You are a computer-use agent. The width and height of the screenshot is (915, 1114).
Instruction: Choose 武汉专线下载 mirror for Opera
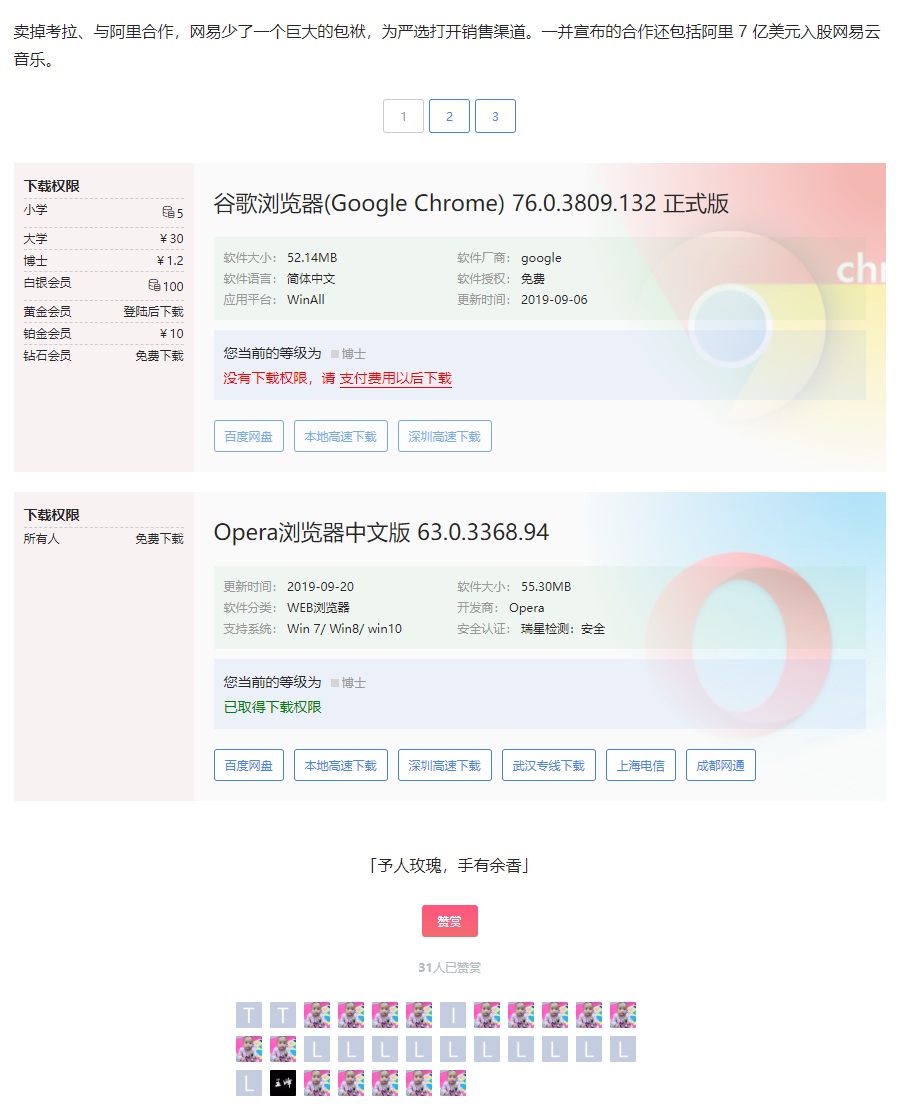coord(548,765)
